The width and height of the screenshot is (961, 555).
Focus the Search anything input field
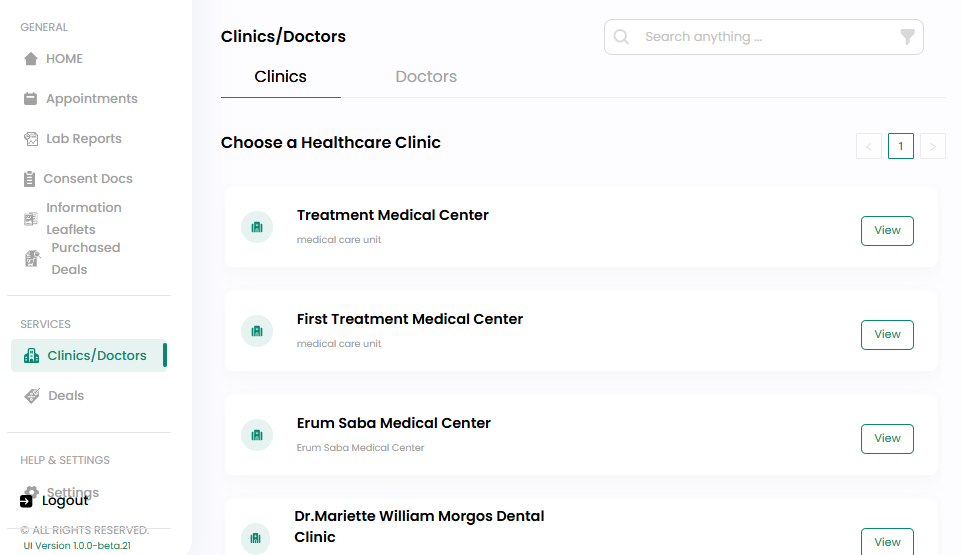click(x=764, y=37)
